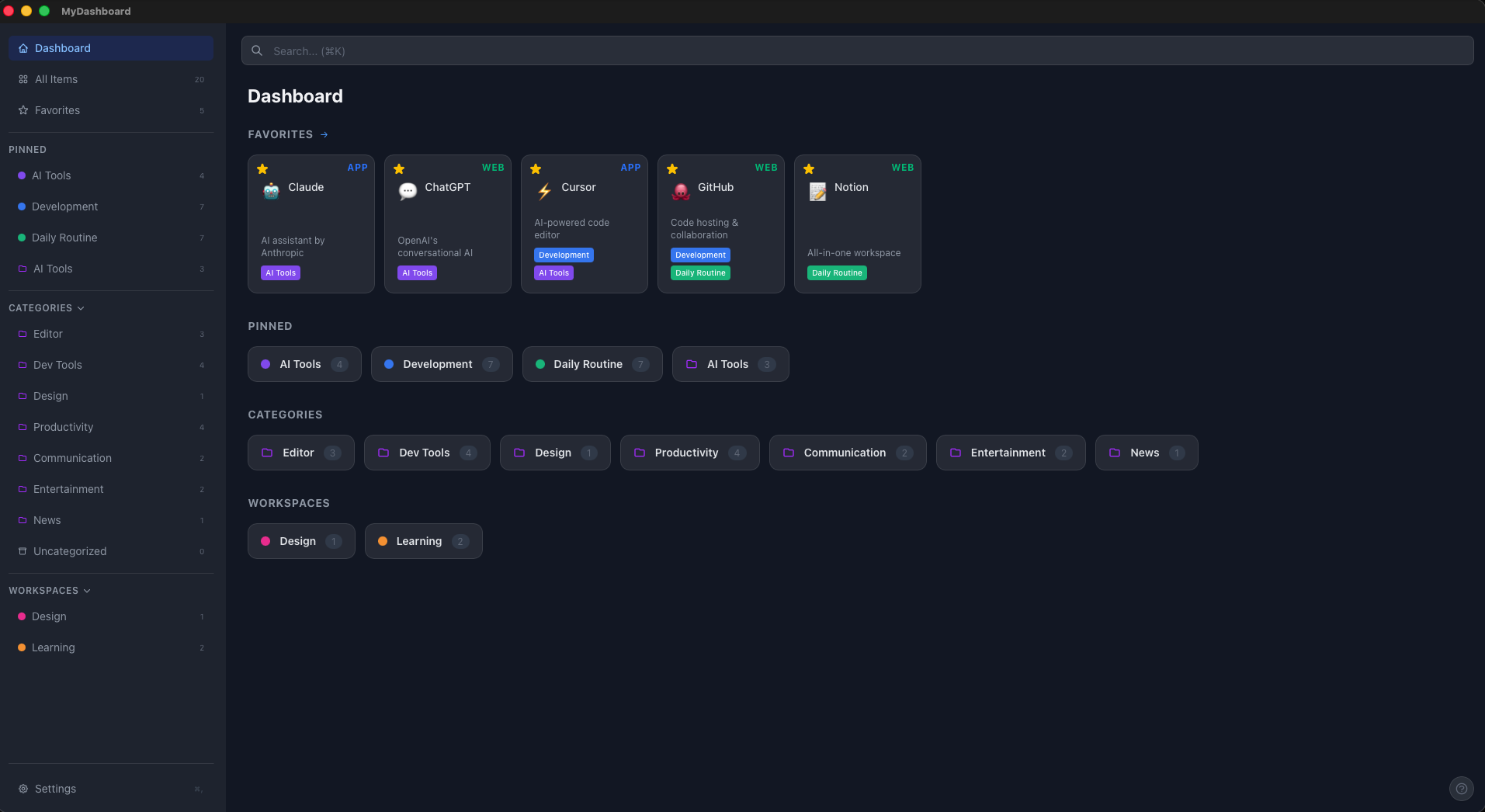Select All Items in the sidebar
1485x812 pixels.
point(55,78)
